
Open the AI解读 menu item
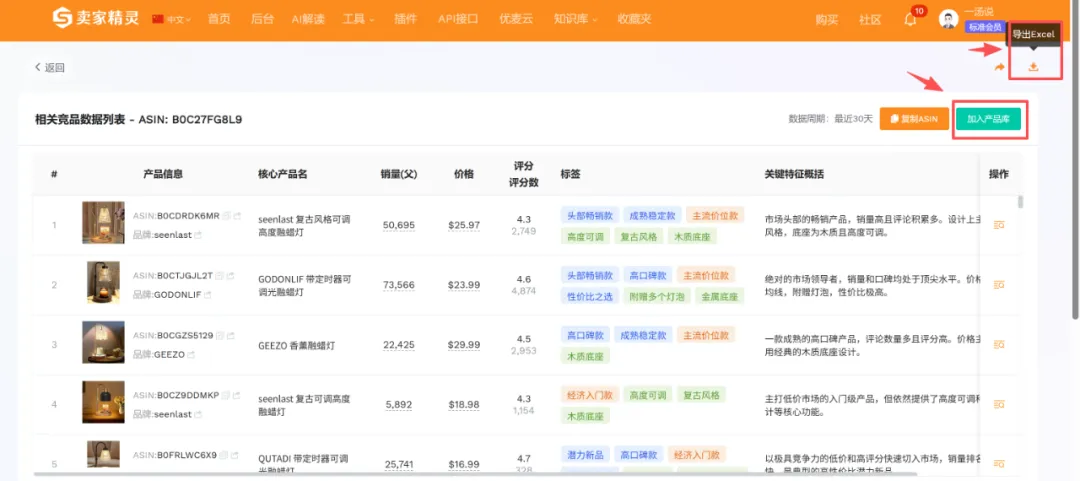click(x=308, y=19)
